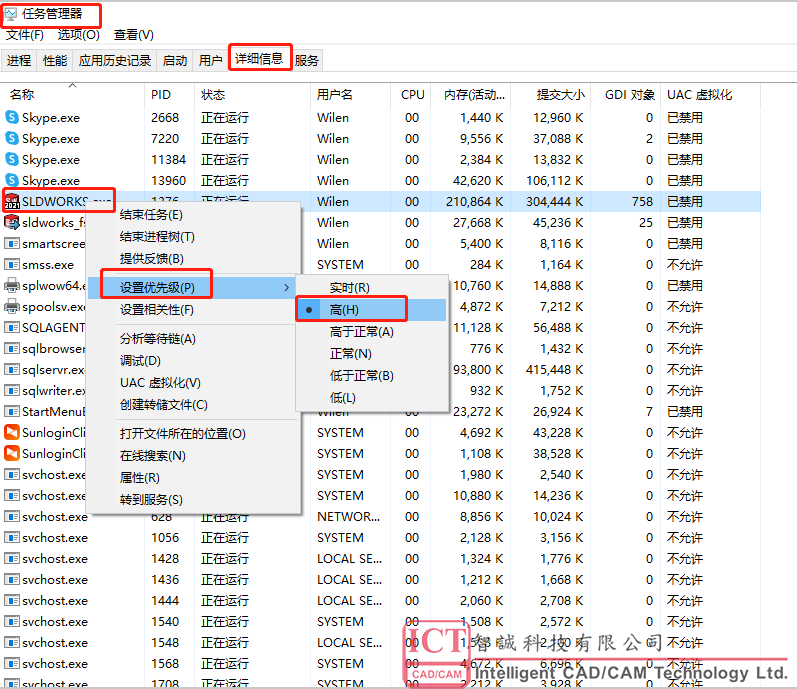Click the sldworks_fs process icon

pyautogui.click(x=12, y=223)
